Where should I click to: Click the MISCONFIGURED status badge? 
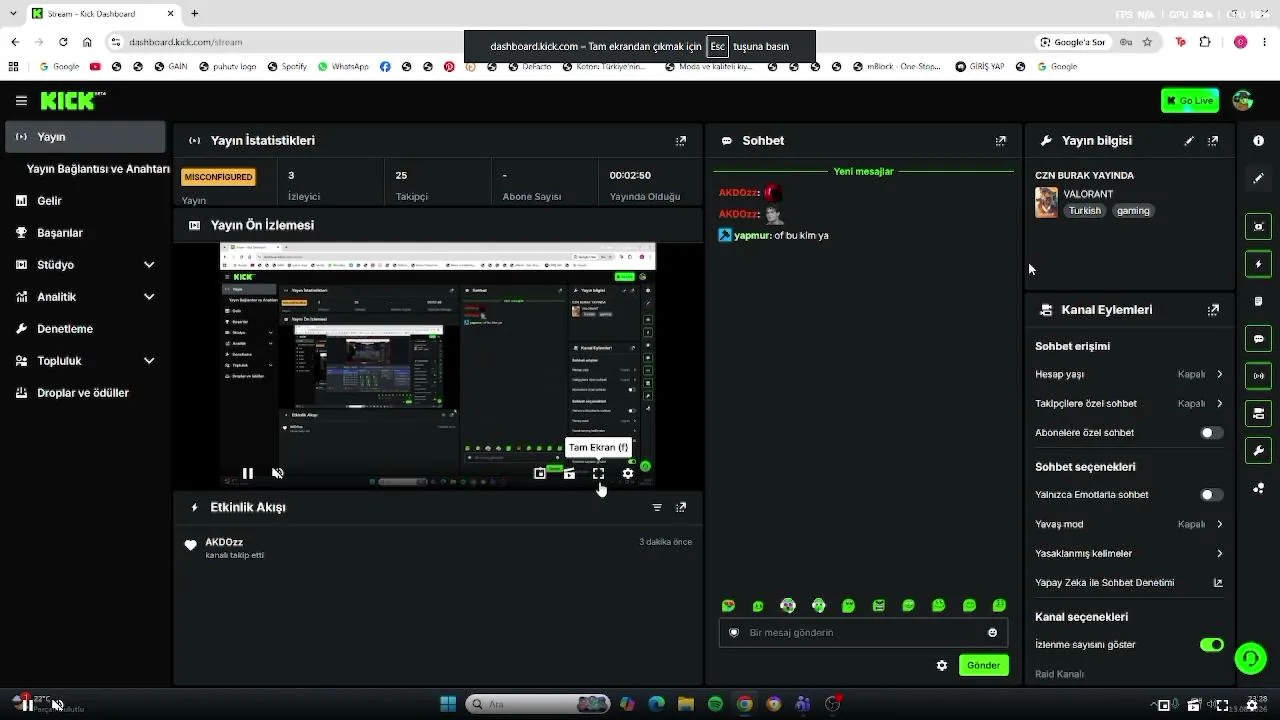click(218, 177)
